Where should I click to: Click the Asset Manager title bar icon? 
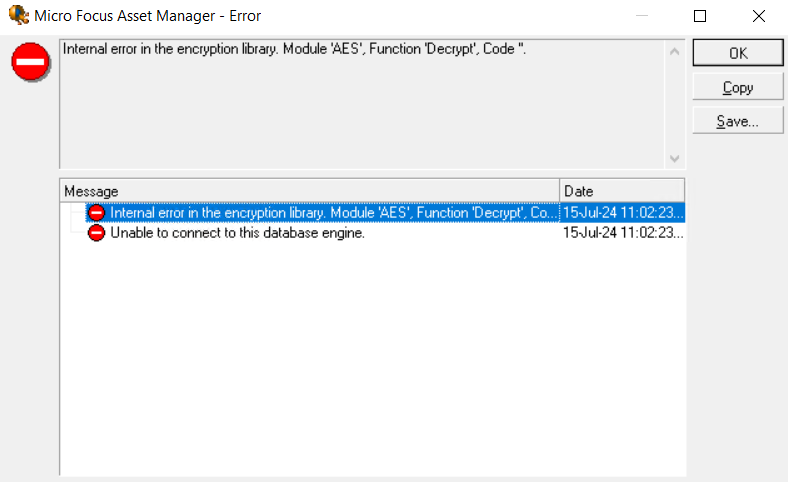pyautogui.click(x=17, y=16)
